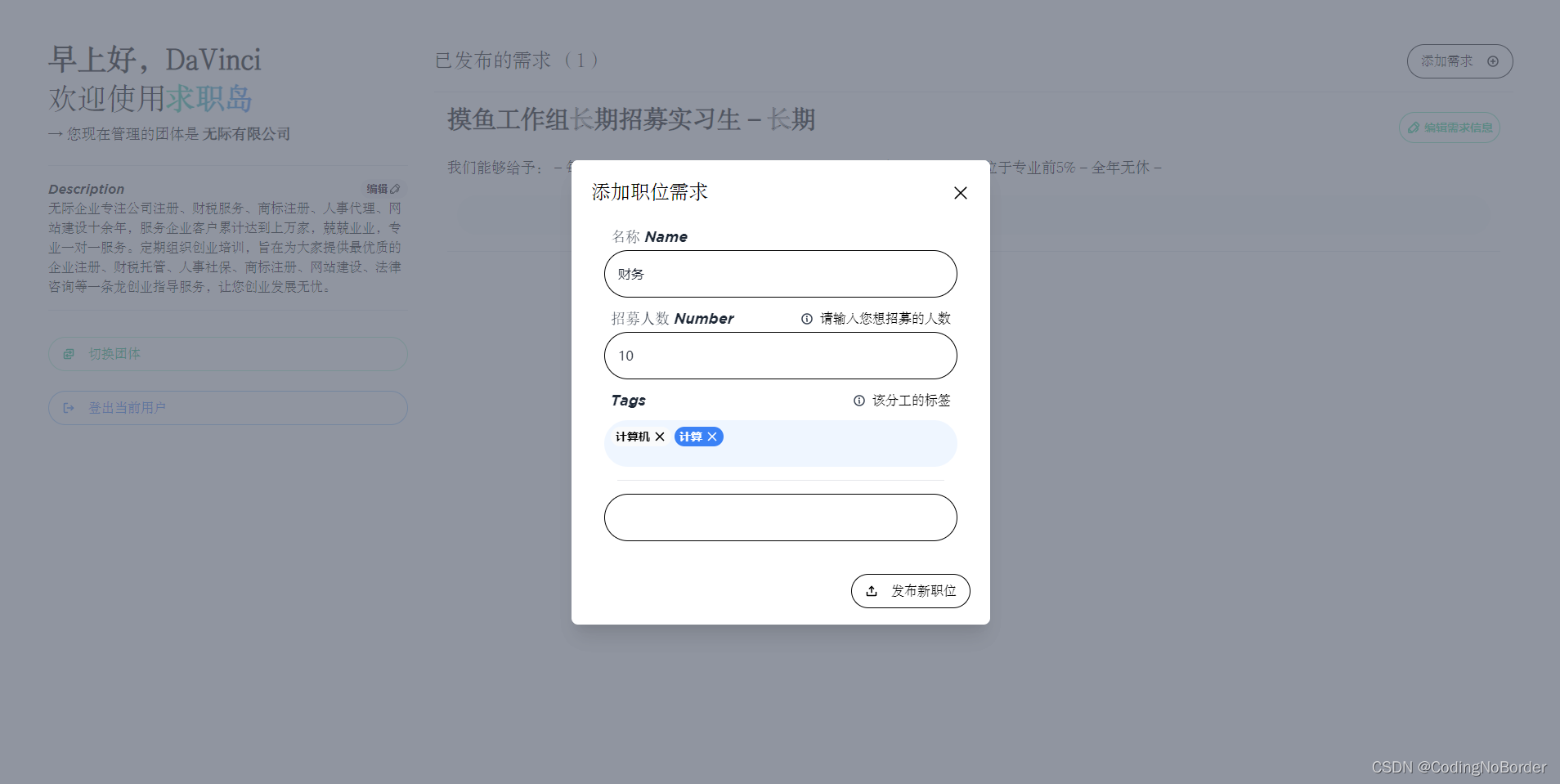
Task: Focus the 招募人数 Number field
Action: 781,356
